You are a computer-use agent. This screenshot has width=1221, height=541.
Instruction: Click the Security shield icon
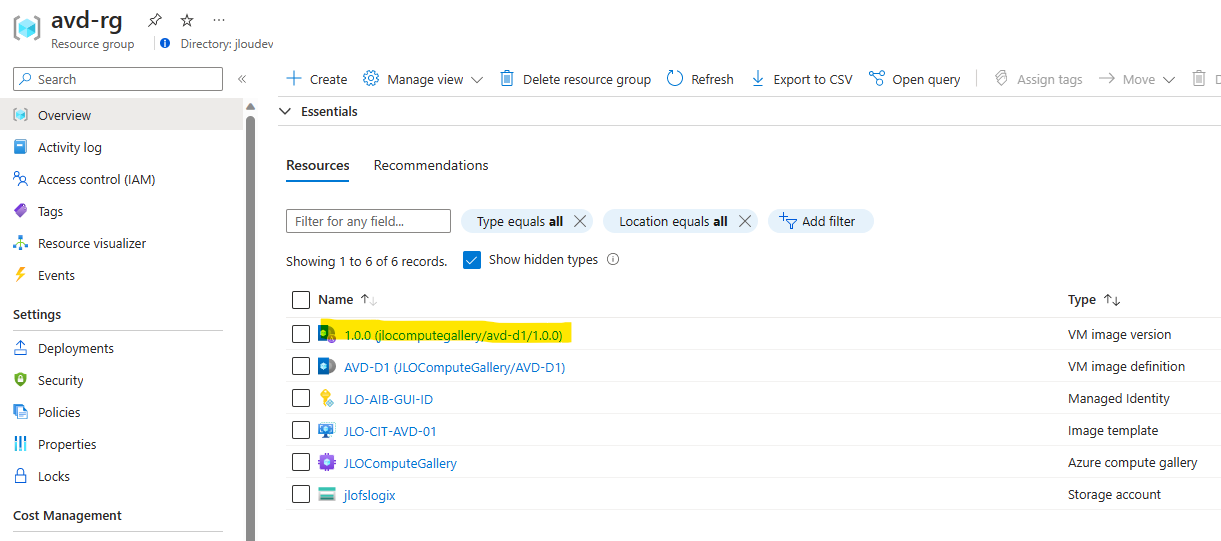20,380
